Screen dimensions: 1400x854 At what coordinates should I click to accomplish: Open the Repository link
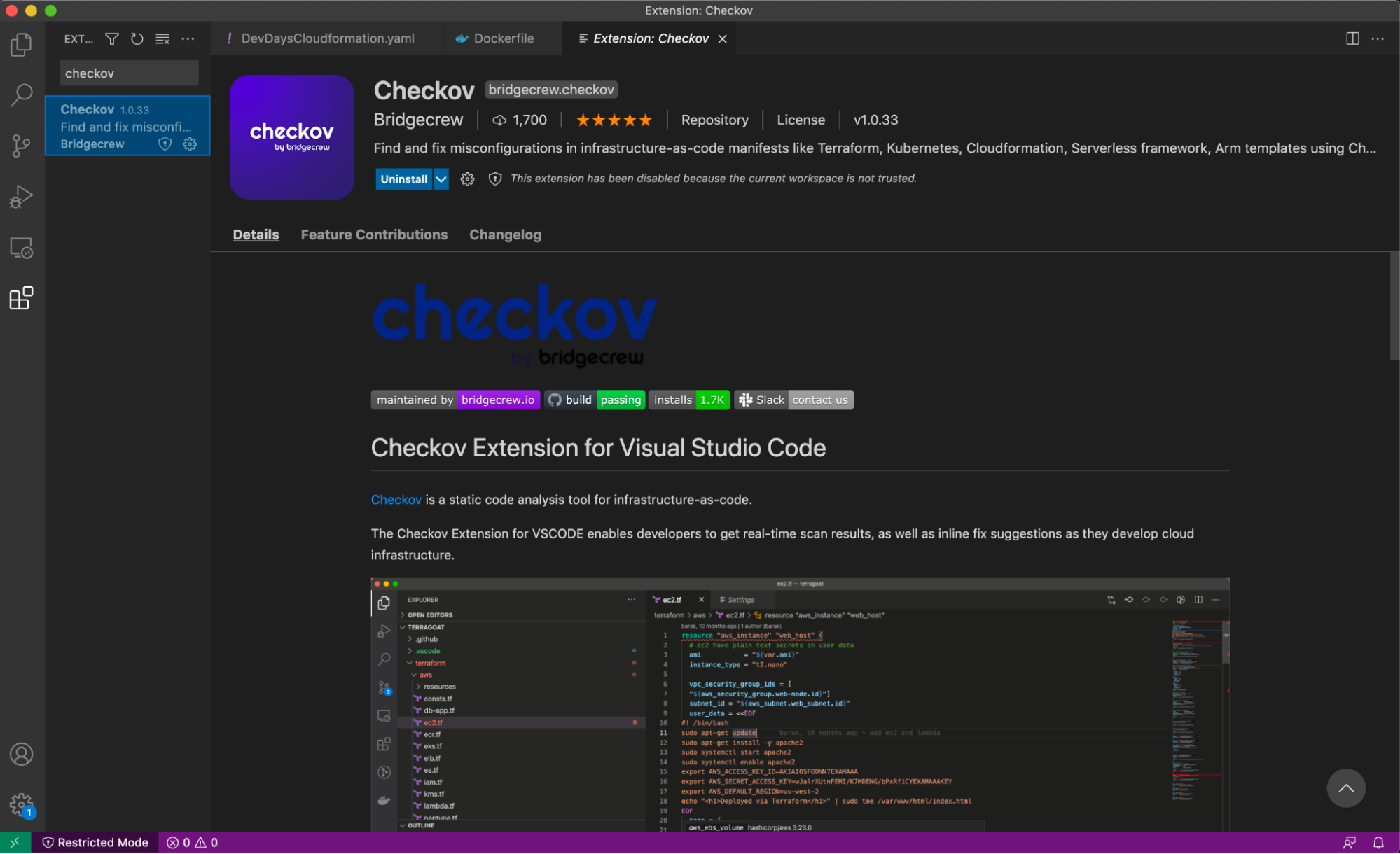click(x=714, y=120)
